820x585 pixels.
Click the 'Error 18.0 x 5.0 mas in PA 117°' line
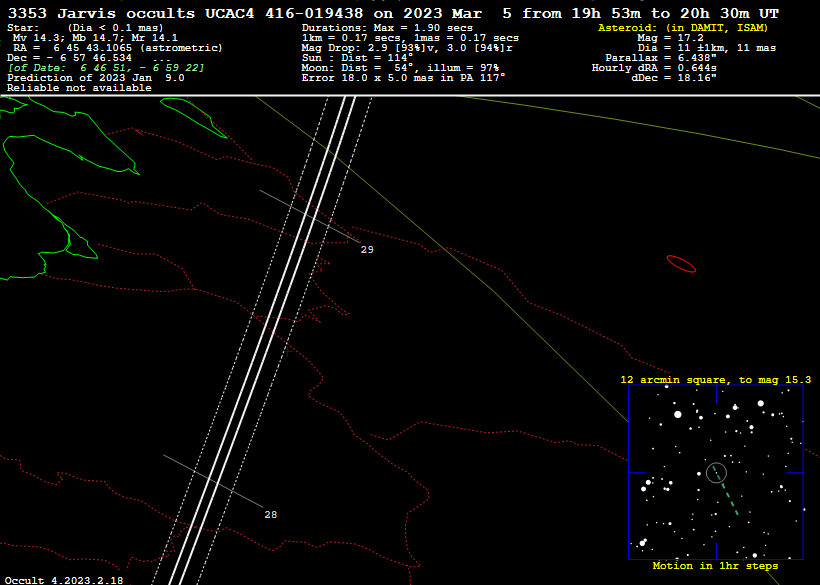(x=403, y=78)
